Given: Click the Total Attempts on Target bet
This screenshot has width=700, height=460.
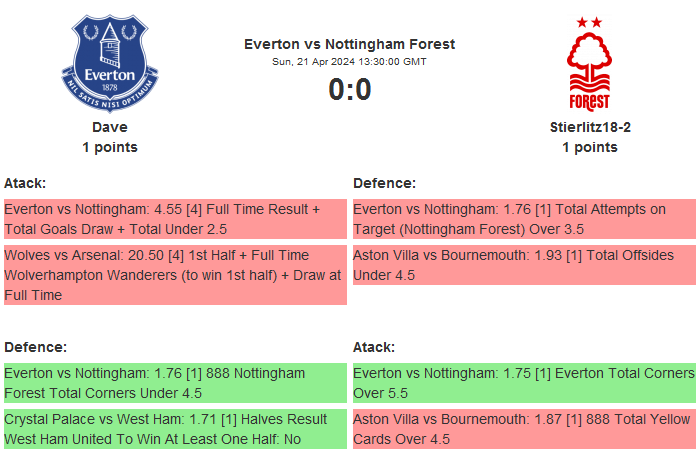Looking at the screenshot, I should 523,219.
